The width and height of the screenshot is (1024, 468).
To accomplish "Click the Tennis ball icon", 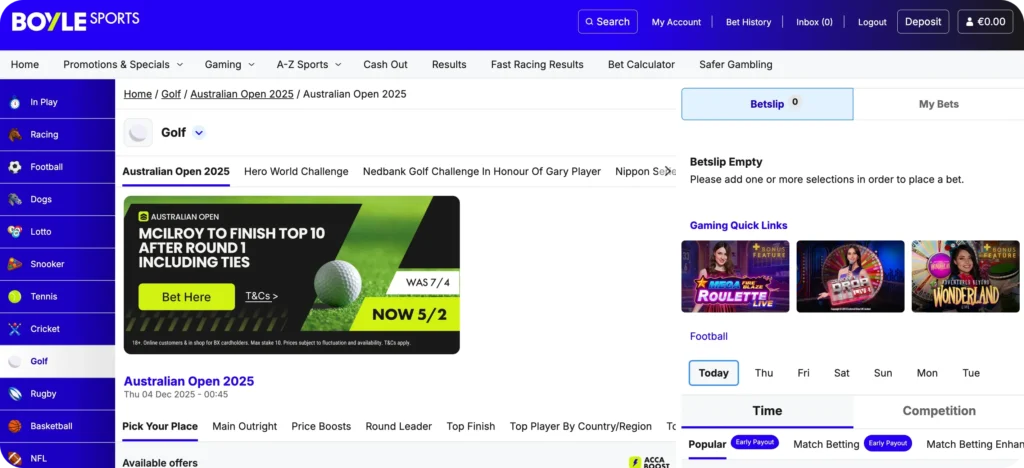I will pos(14,296).
